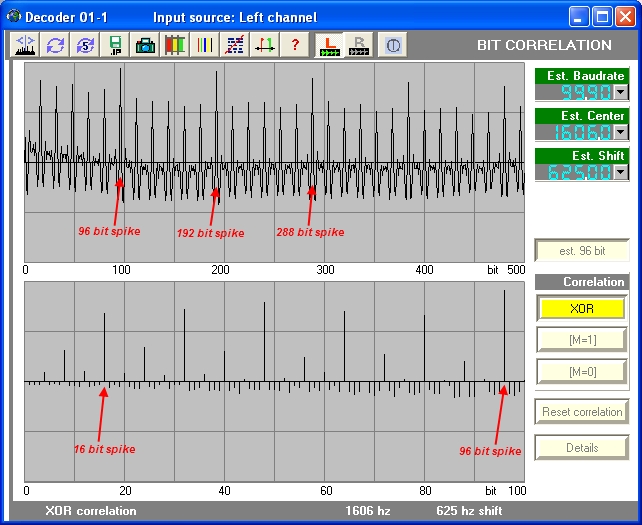Switch input to the Right channel
This screenshot has height=525, width=642.
click(359, 45)
